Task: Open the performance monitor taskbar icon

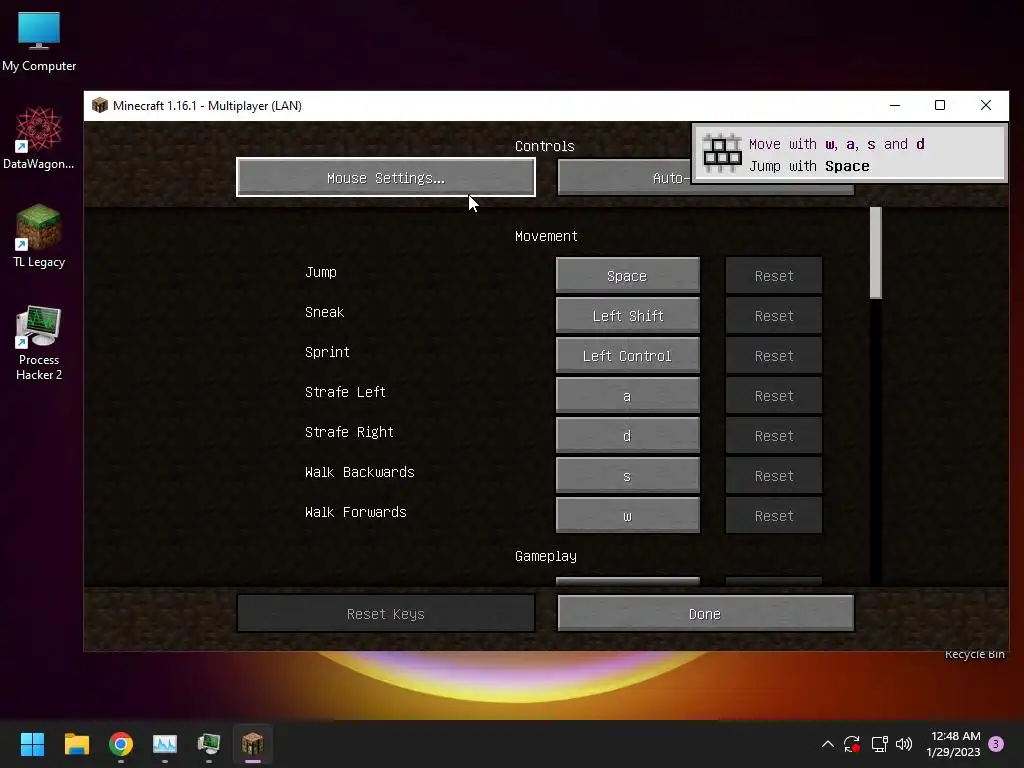Action: coord(165,744)
